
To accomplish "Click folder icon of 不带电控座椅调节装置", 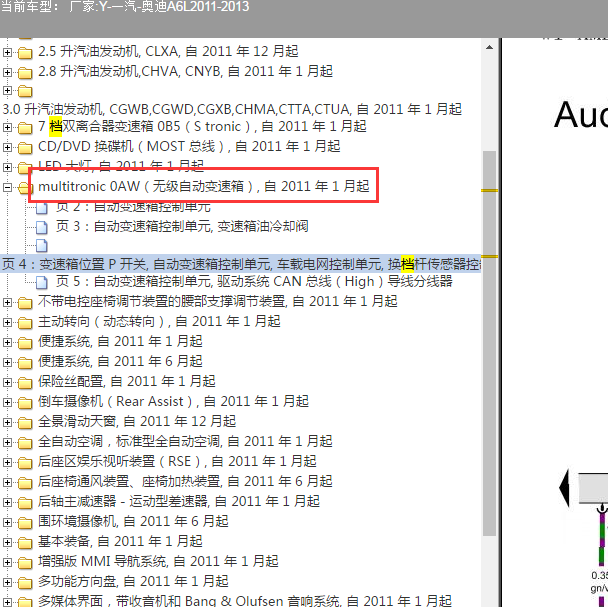I will (x=25, y=303).
